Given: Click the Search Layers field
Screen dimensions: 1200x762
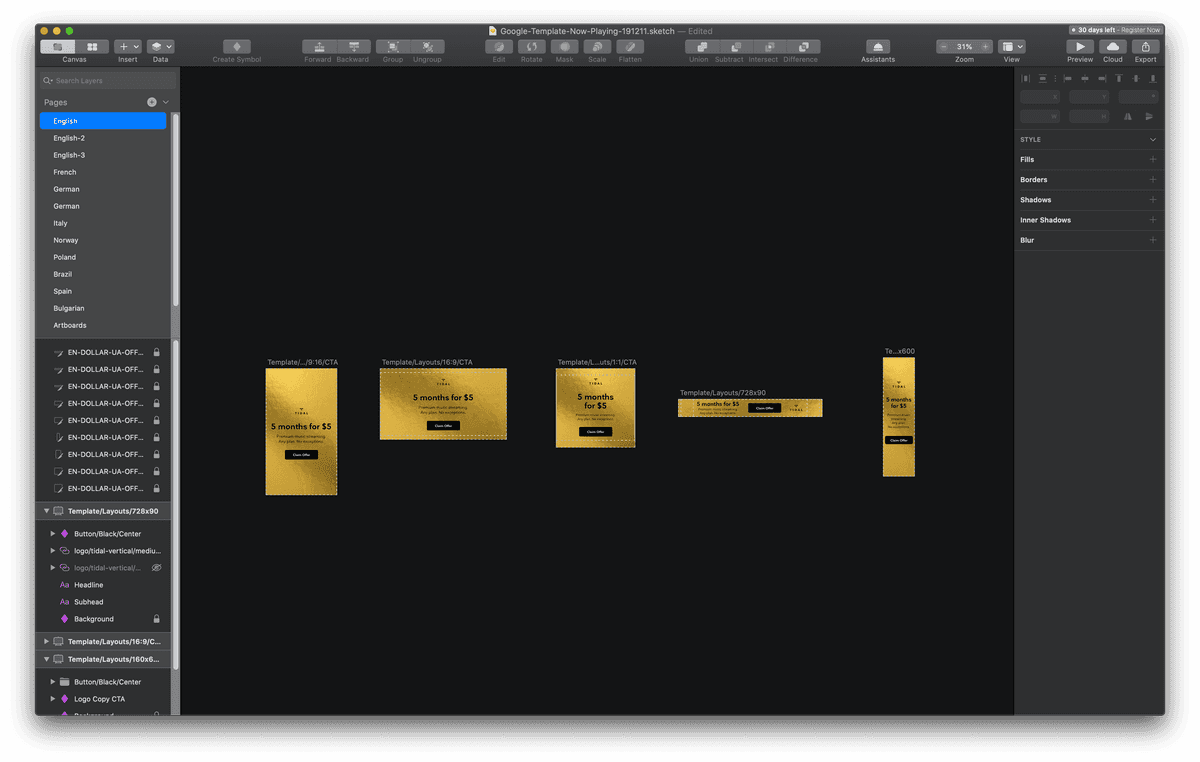Looking at the screenshot, I should click(x=108, y=80).
